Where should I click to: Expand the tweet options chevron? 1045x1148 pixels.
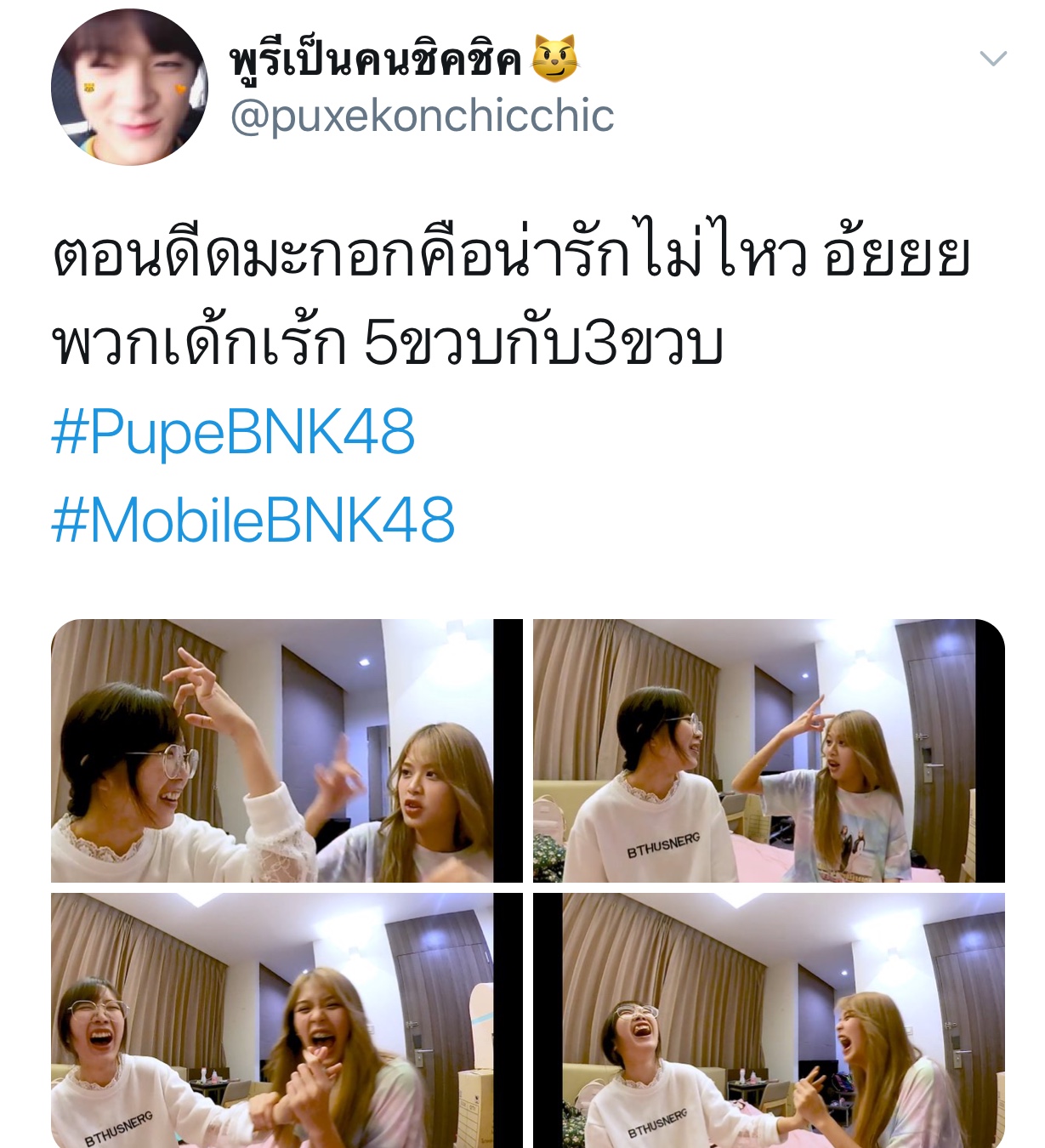pos(993,59)
